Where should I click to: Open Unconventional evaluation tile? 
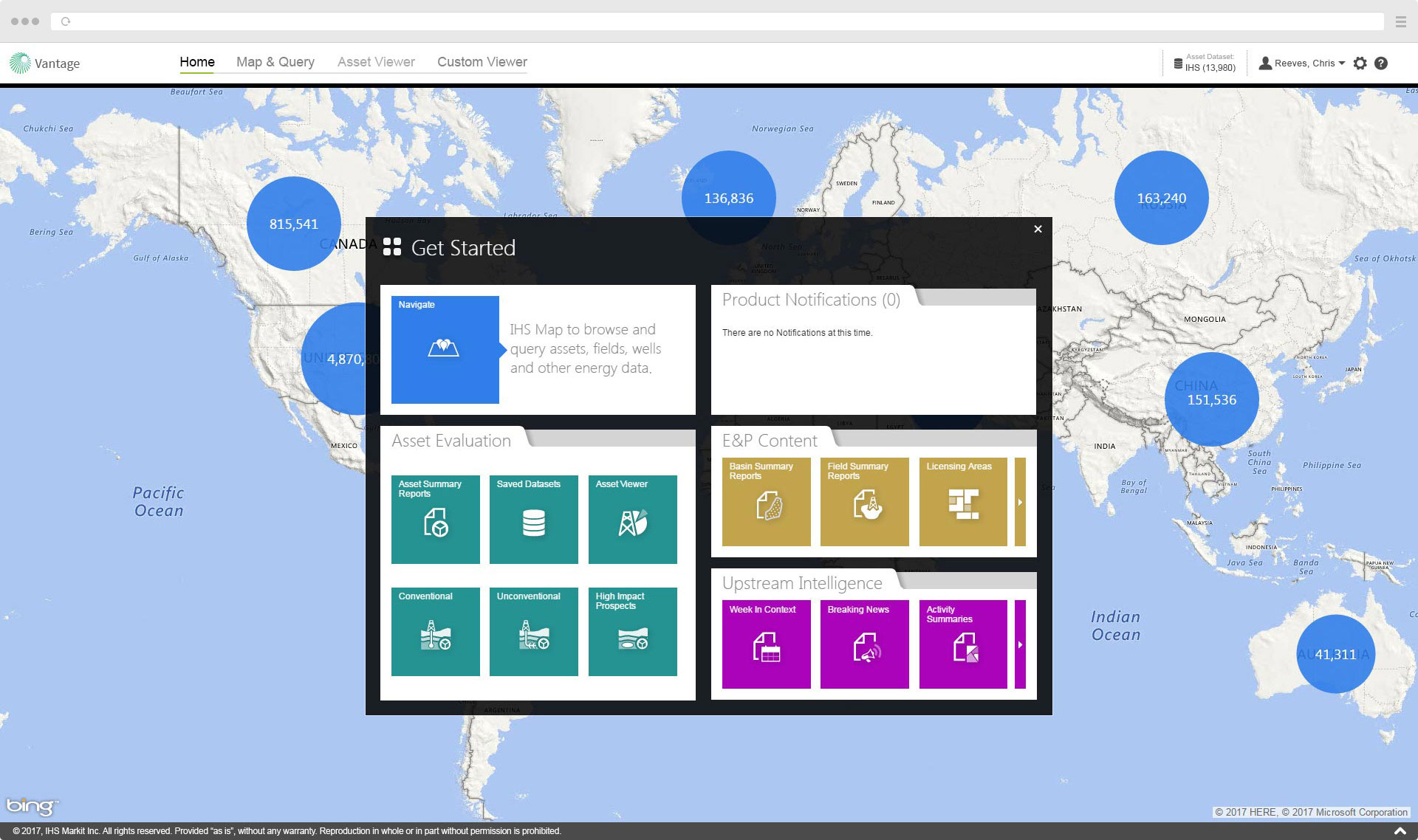[534, 632]
